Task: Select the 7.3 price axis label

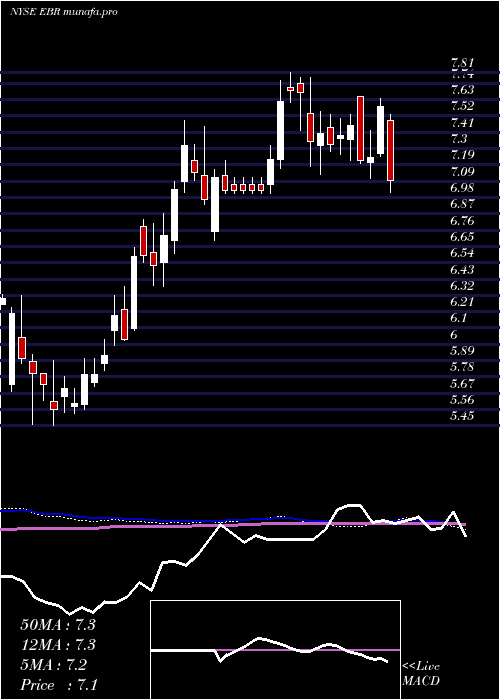Action: pos(459,139)
